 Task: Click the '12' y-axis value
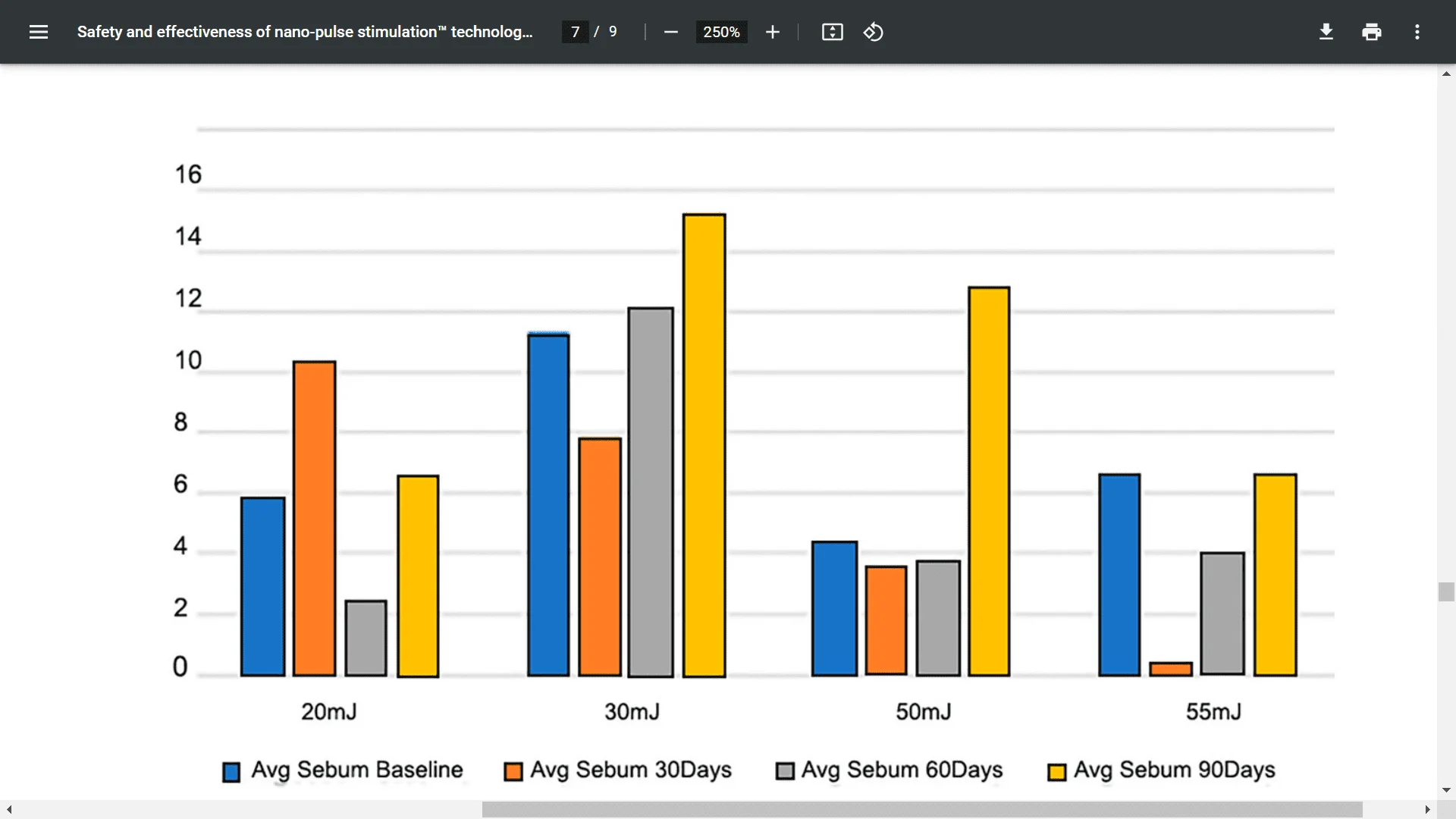[188, 298]
